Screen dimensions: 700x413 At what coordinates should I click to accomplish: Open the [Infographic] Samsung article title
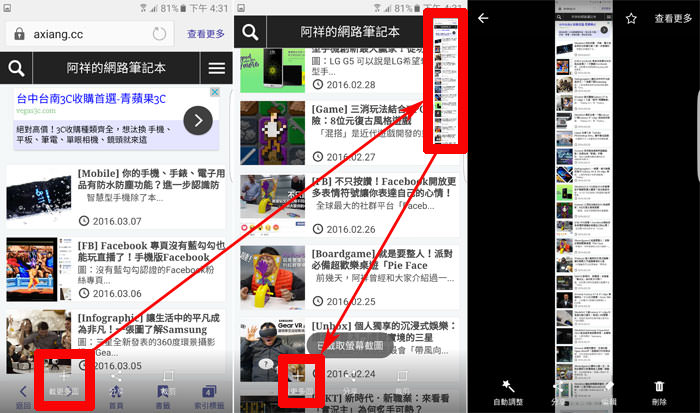coord(148,324)
